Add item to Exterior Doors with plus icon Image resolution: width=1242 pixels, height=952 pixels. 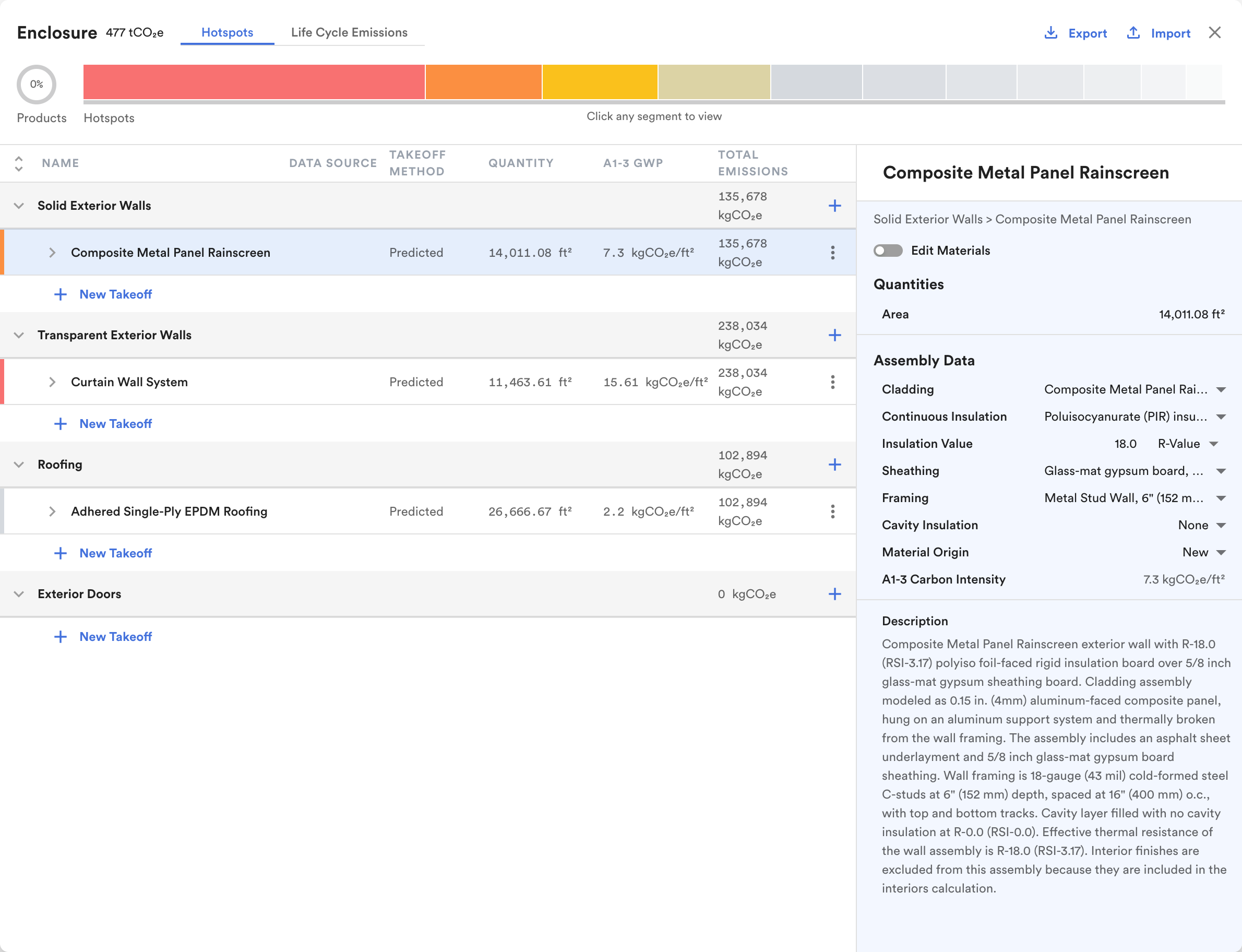point(834,594)
